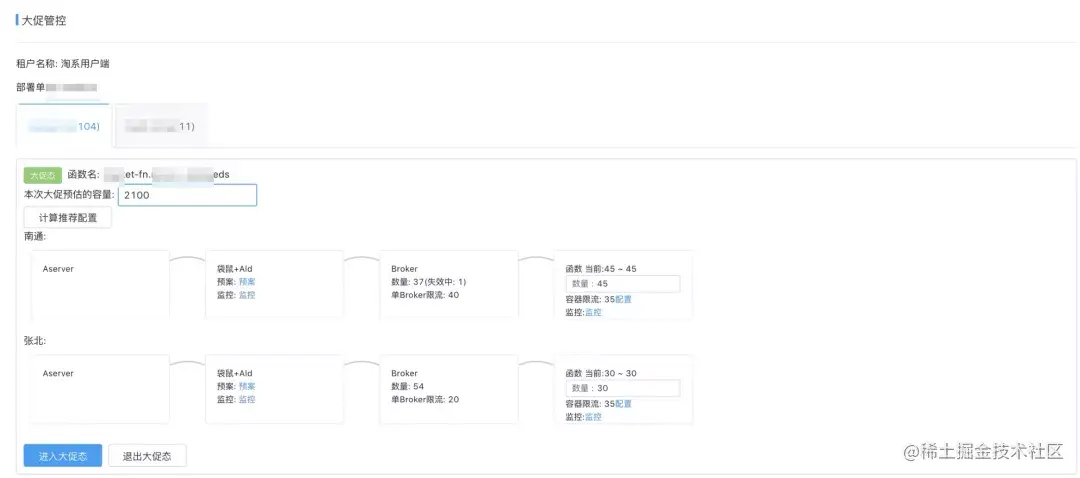Open the 预案 link in 南通 袋鼠+Ald card
The width and height of the screenshot is (1080, 478).
(247, 282)
